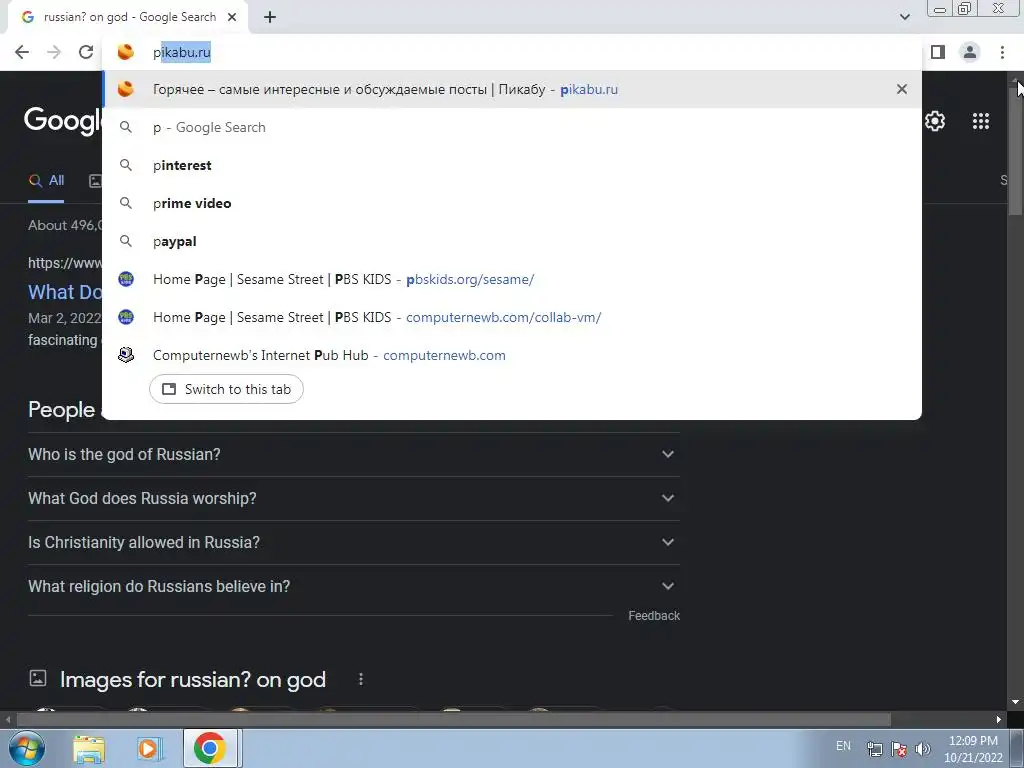The image size is (1024, 768).
Task: Click the vertical scrollbar thumb
Action: pos(1016,150)
